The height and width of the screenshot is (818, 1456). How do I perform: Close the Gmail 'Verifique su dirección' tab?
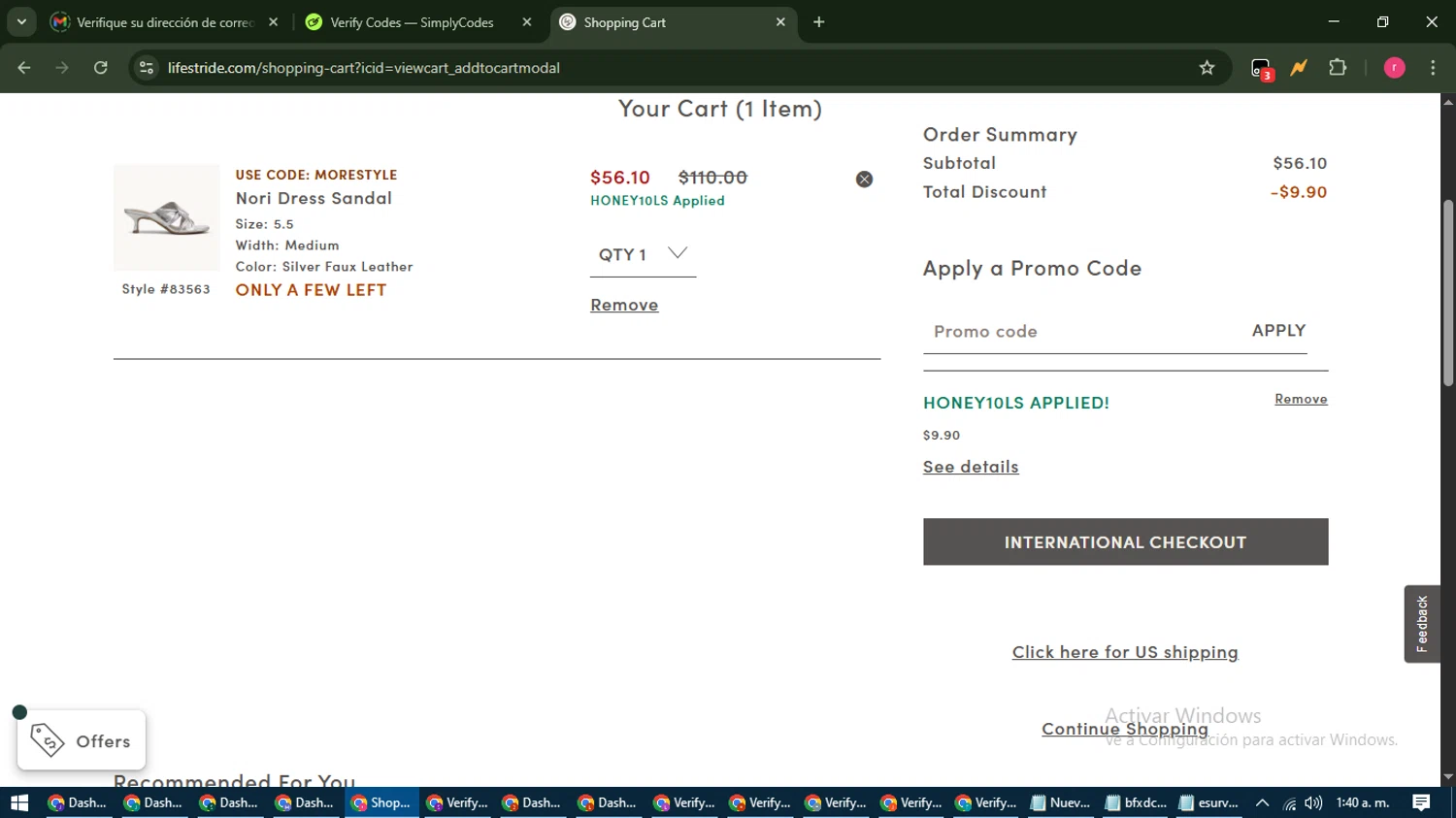274,22
